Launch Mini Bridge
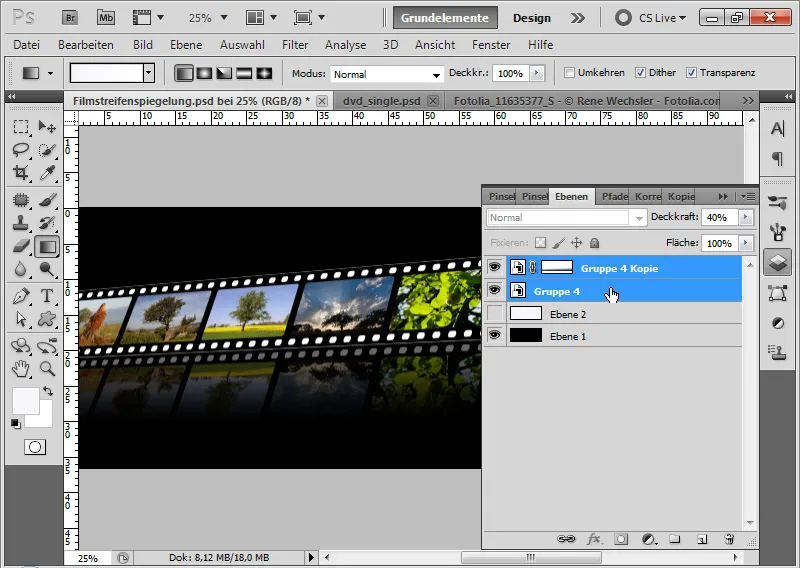The width and height of the screenshot is (800, 568). 106,18
